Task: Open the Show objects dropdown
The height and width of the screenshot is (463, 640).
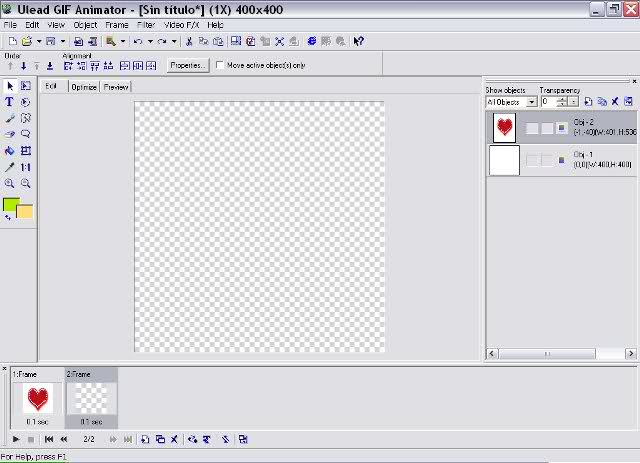Action: tap(531, 102)
